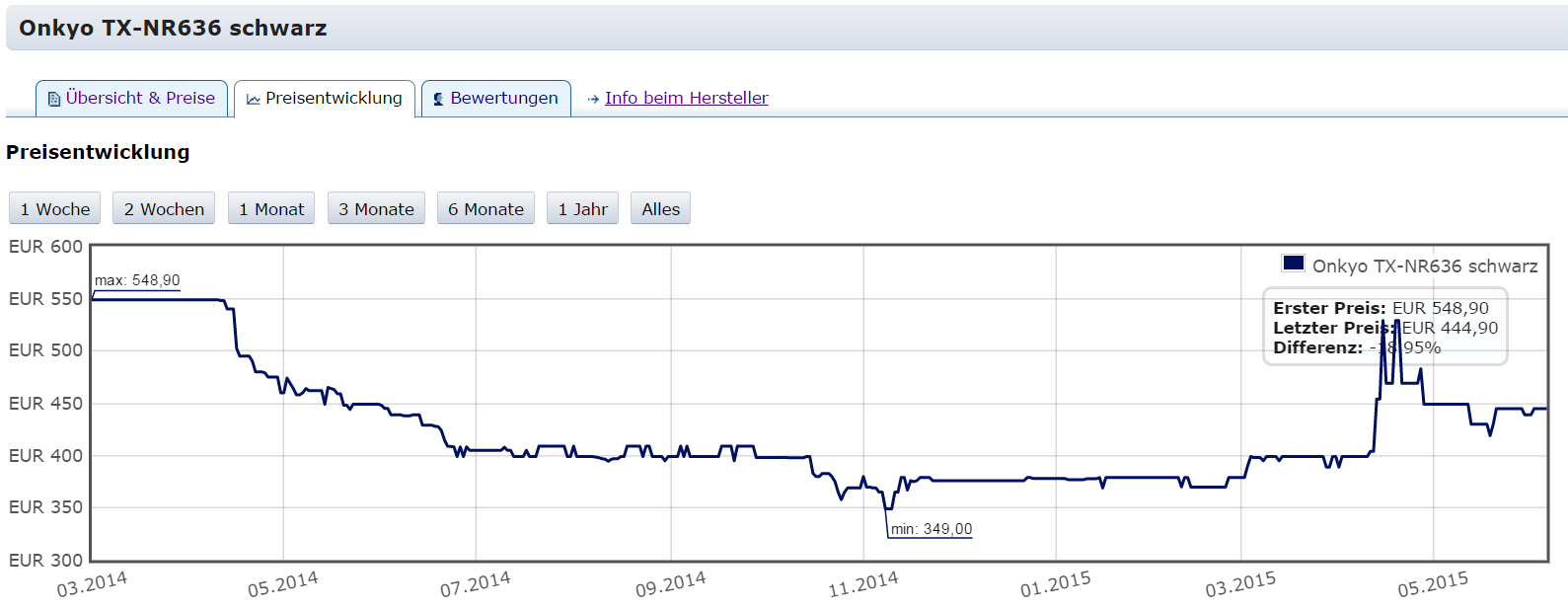The height and width of the screenshot is (611, 1568).
Task: Show the 2 Wochen price range
Action: point(164,208)
